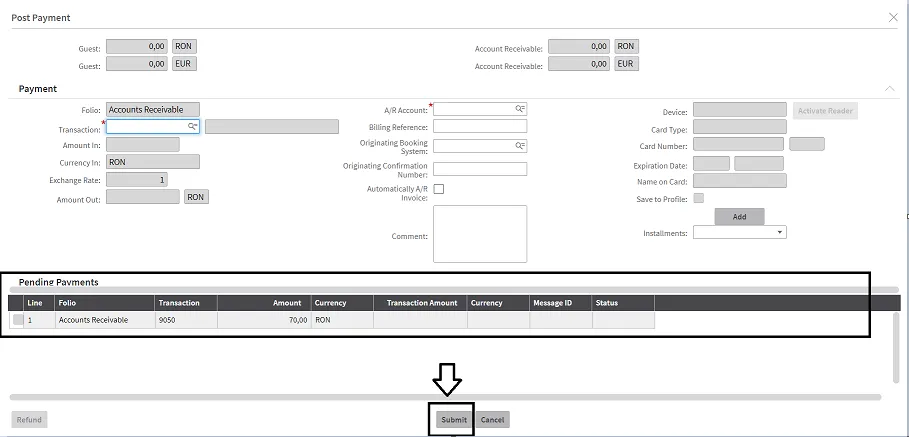
Task: Click the Name on Card field
Action: (x=740, y=181)
